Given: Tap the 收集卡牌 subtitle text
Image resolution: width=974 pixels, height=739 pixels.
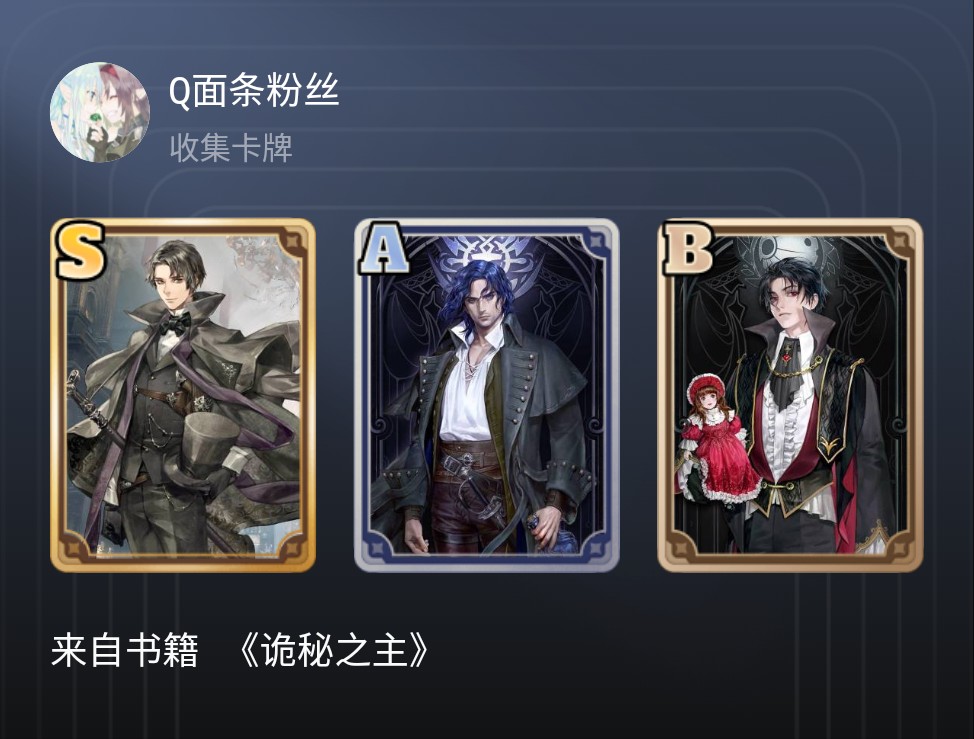Looking at the screenshot, I should coord(231,148).
